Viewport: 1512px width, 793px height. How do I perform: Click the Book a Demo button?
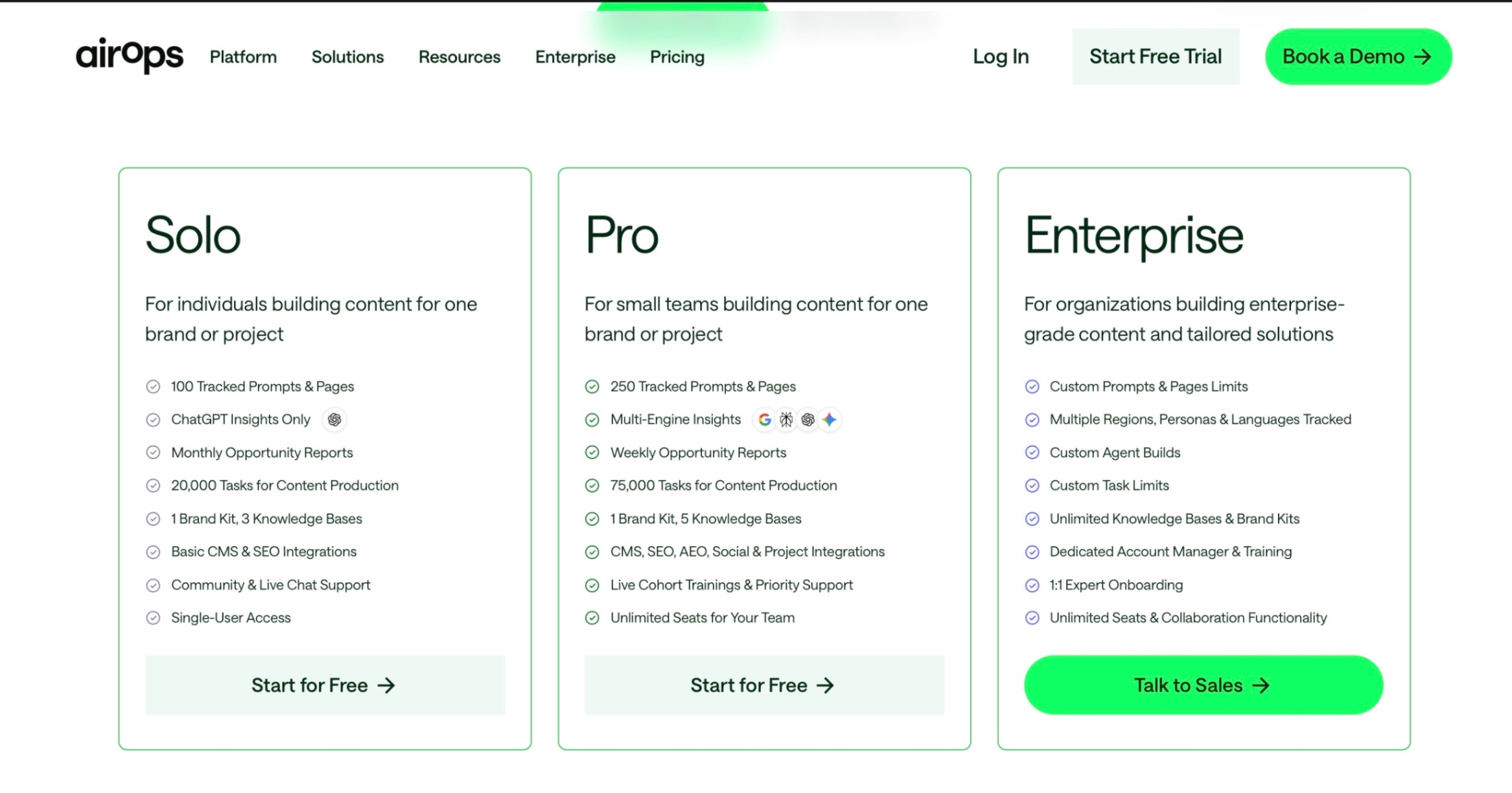(1358, 56)
